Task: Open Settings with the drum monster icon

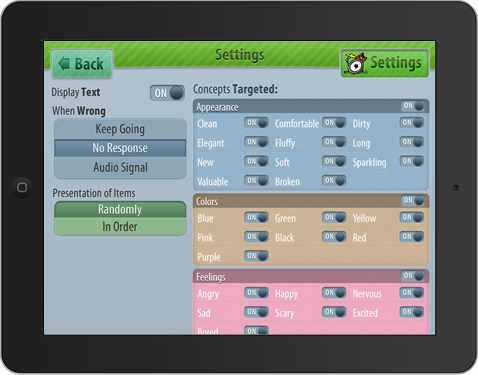Action: [385, 63]
